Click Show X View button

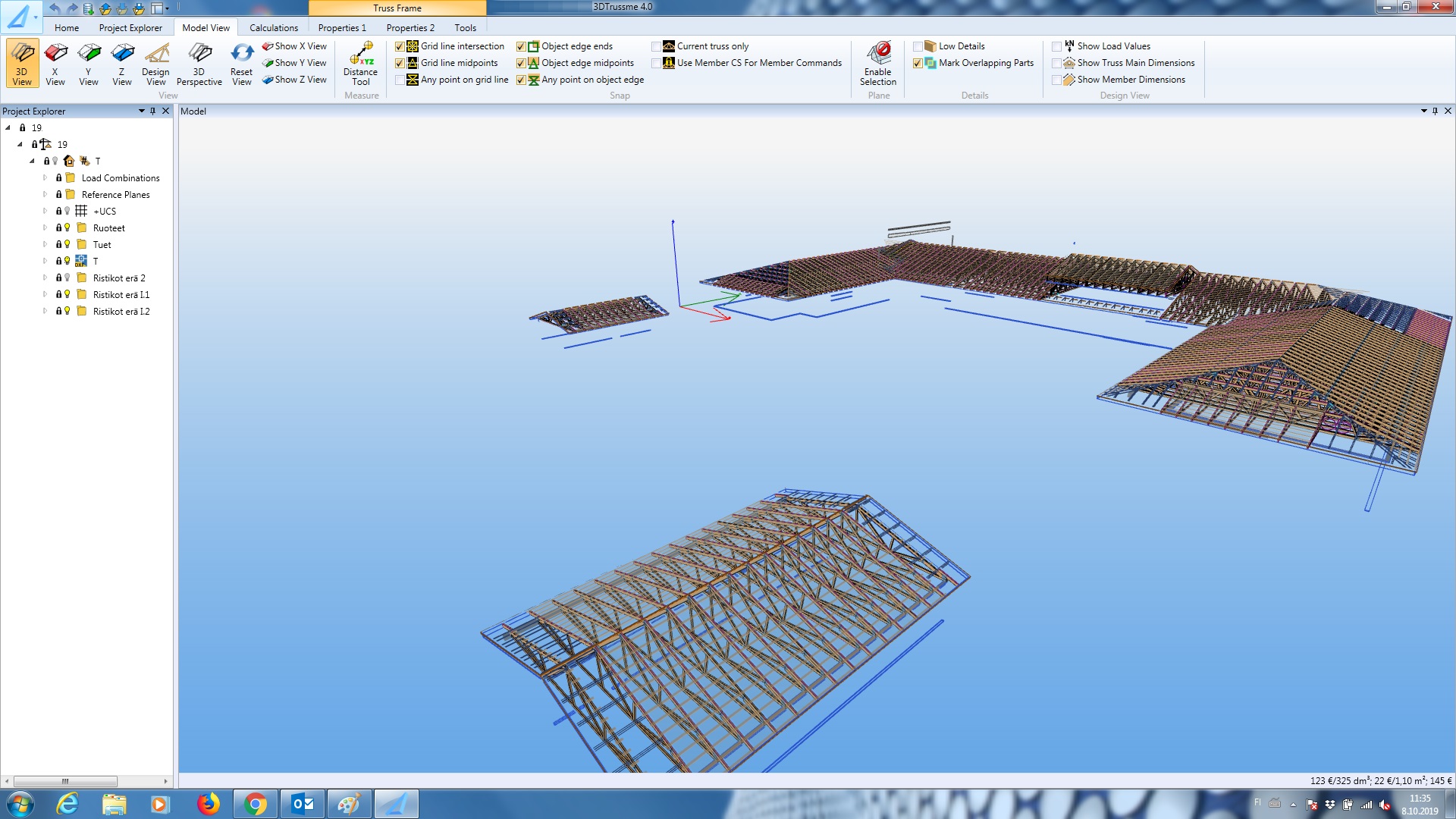coord(294,46)
